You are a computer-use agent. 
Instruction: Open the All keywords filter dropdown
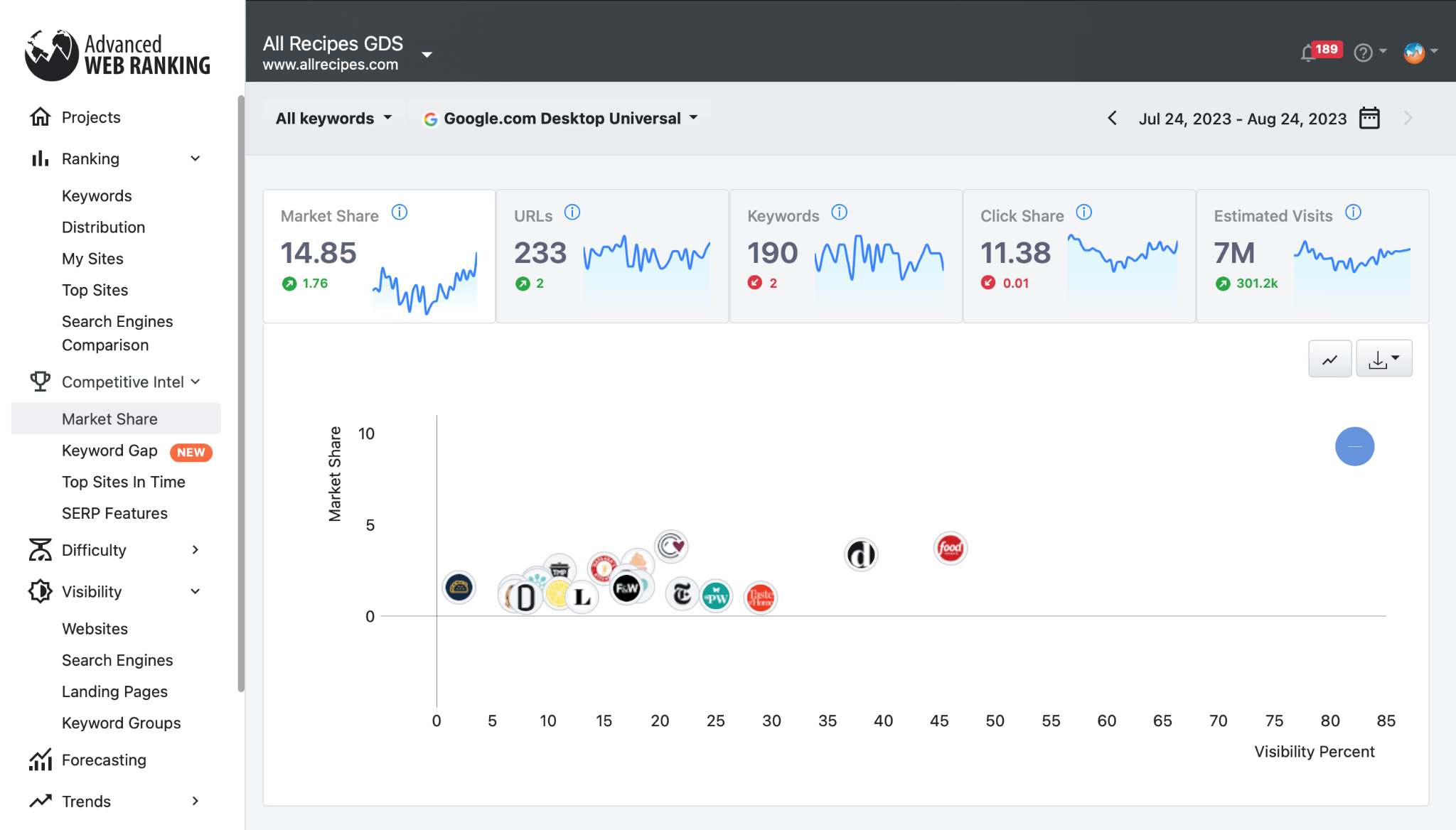[331, 118]
